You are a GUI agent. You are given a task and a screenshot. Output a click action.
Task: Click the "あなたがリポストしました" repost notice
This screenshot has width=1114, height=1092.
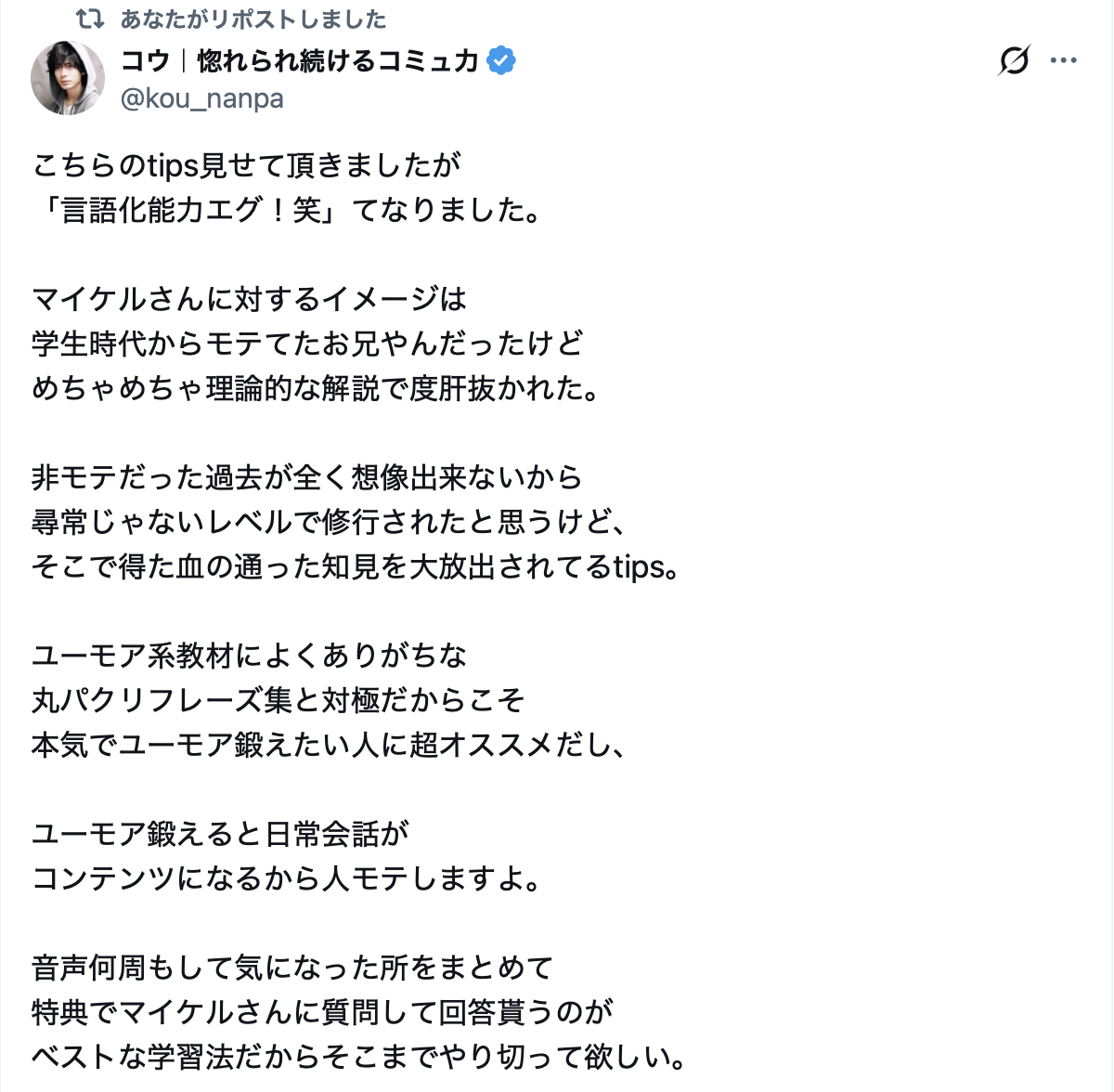pos(253,19)
